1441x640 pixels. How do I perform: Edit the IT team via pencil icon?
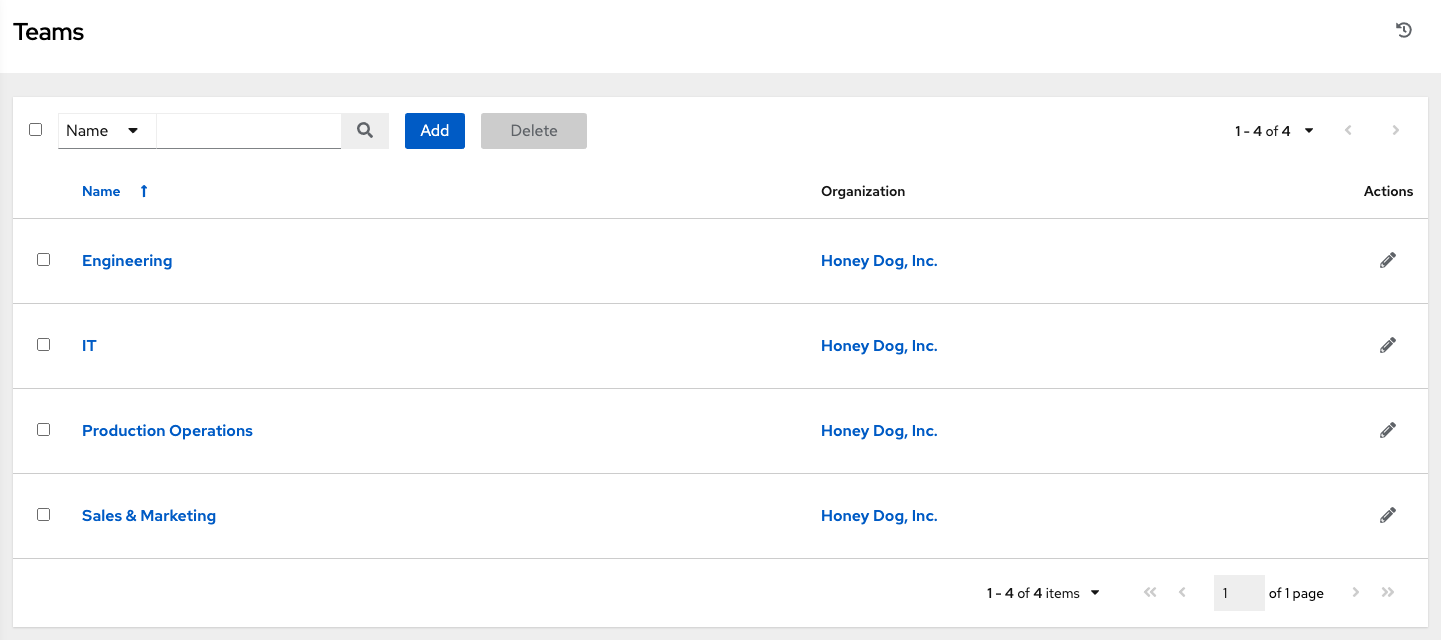1387,345
